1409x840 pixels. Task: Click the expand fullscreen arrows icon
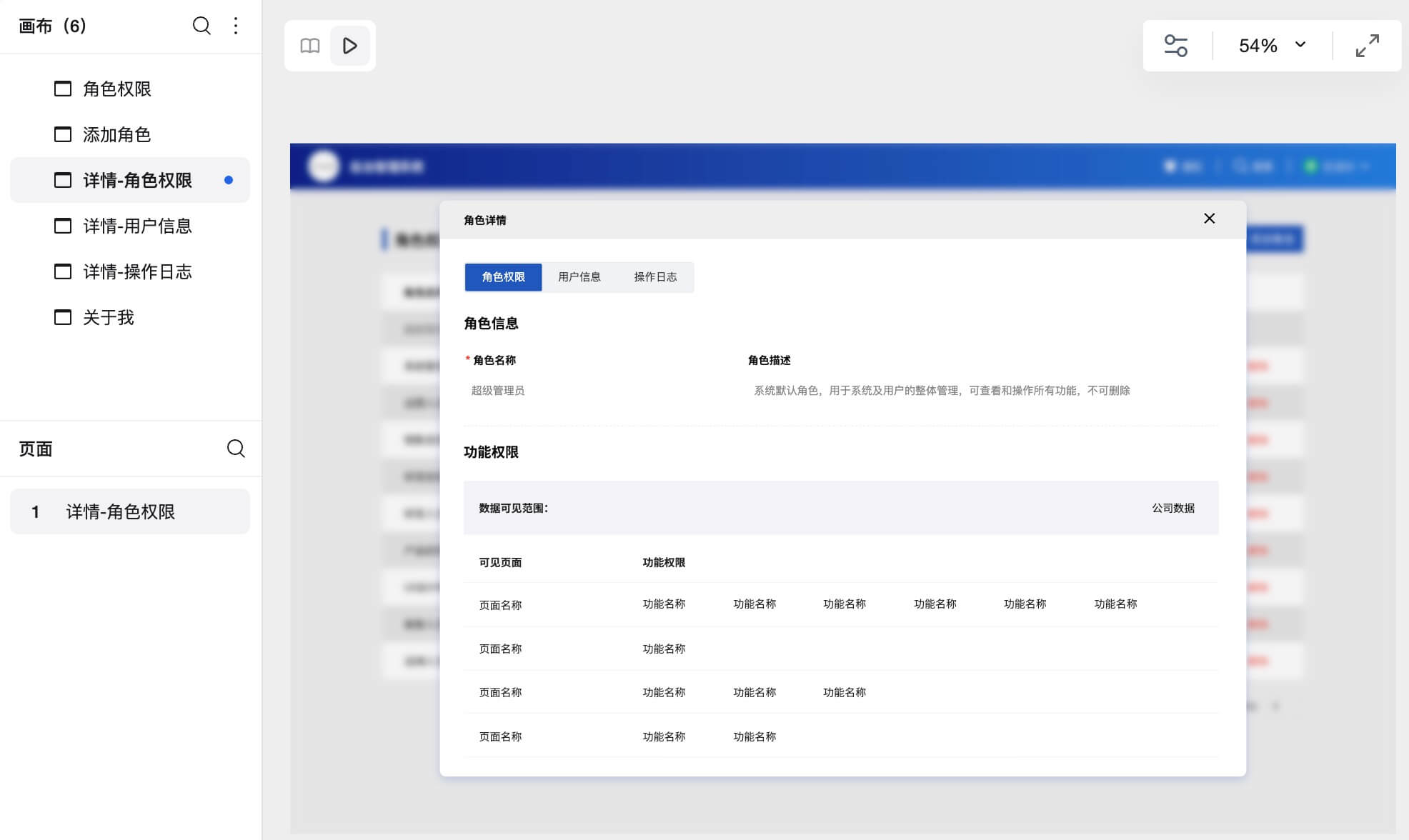(x=1367, y=46)
